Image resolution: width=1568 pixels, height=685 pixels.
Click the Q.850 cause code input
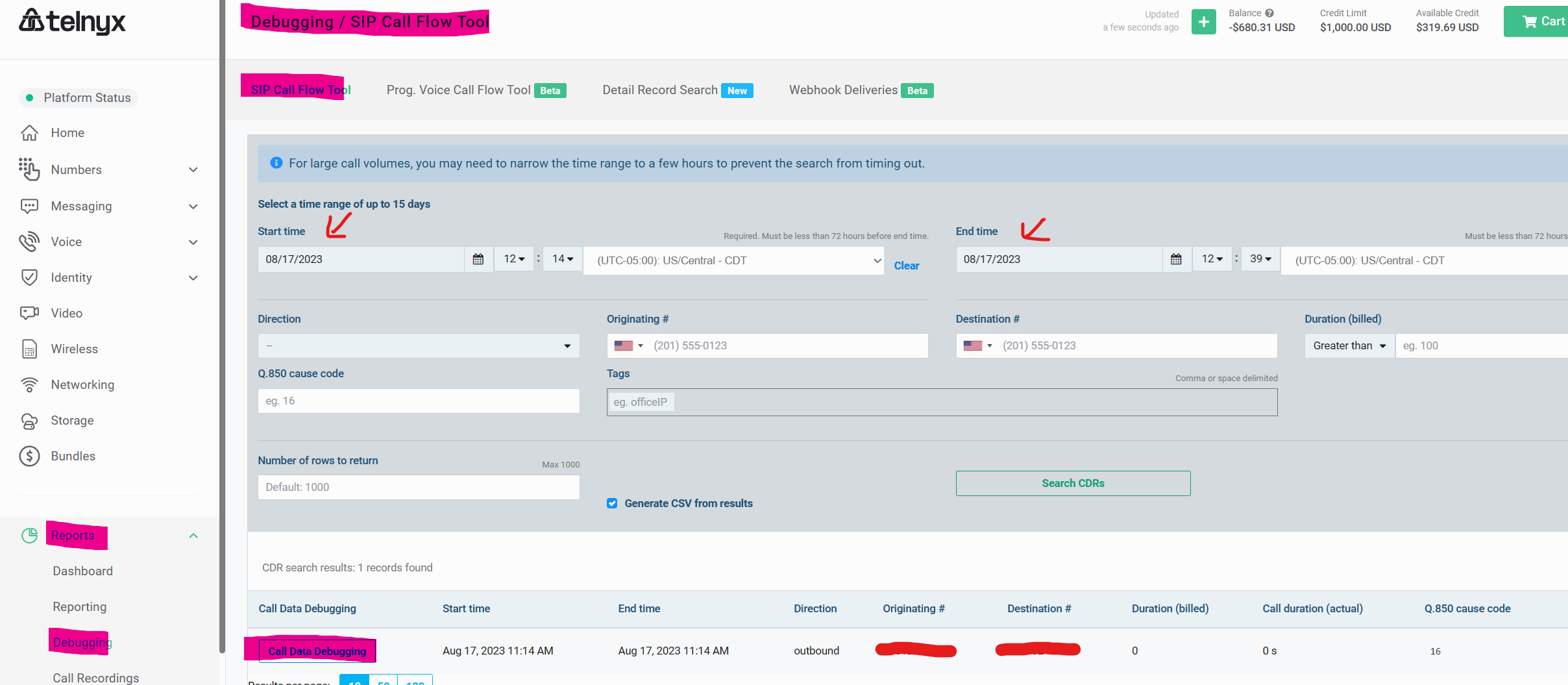coord(419,401)
